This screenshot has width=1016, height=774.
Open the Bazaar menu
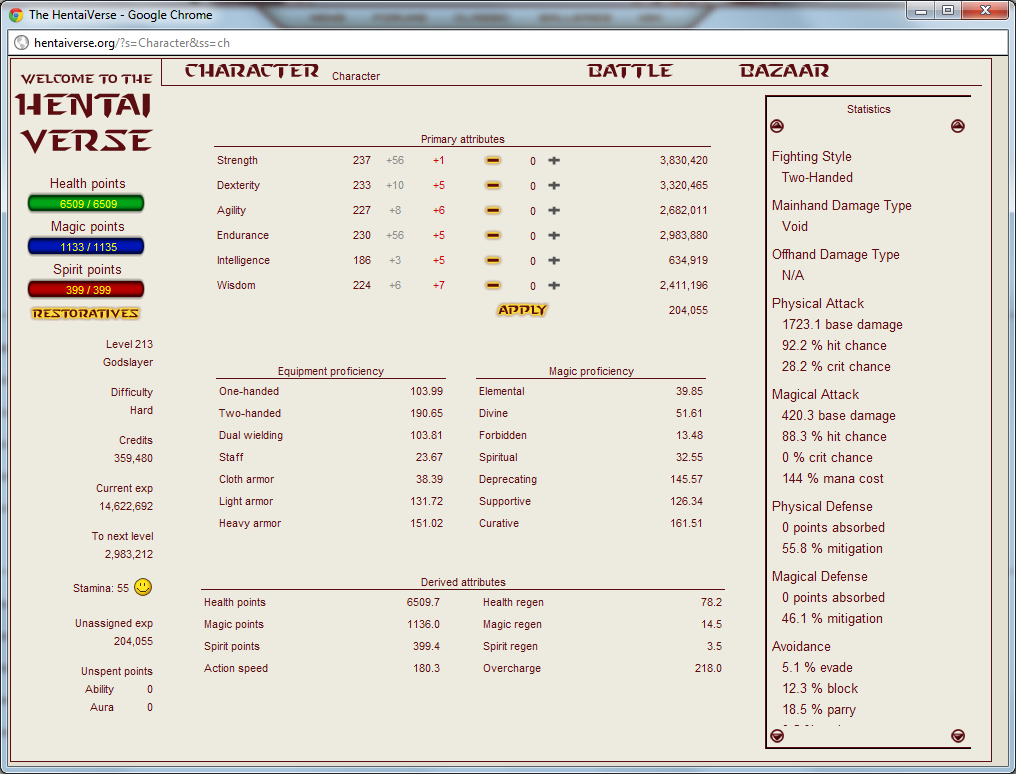784,71
